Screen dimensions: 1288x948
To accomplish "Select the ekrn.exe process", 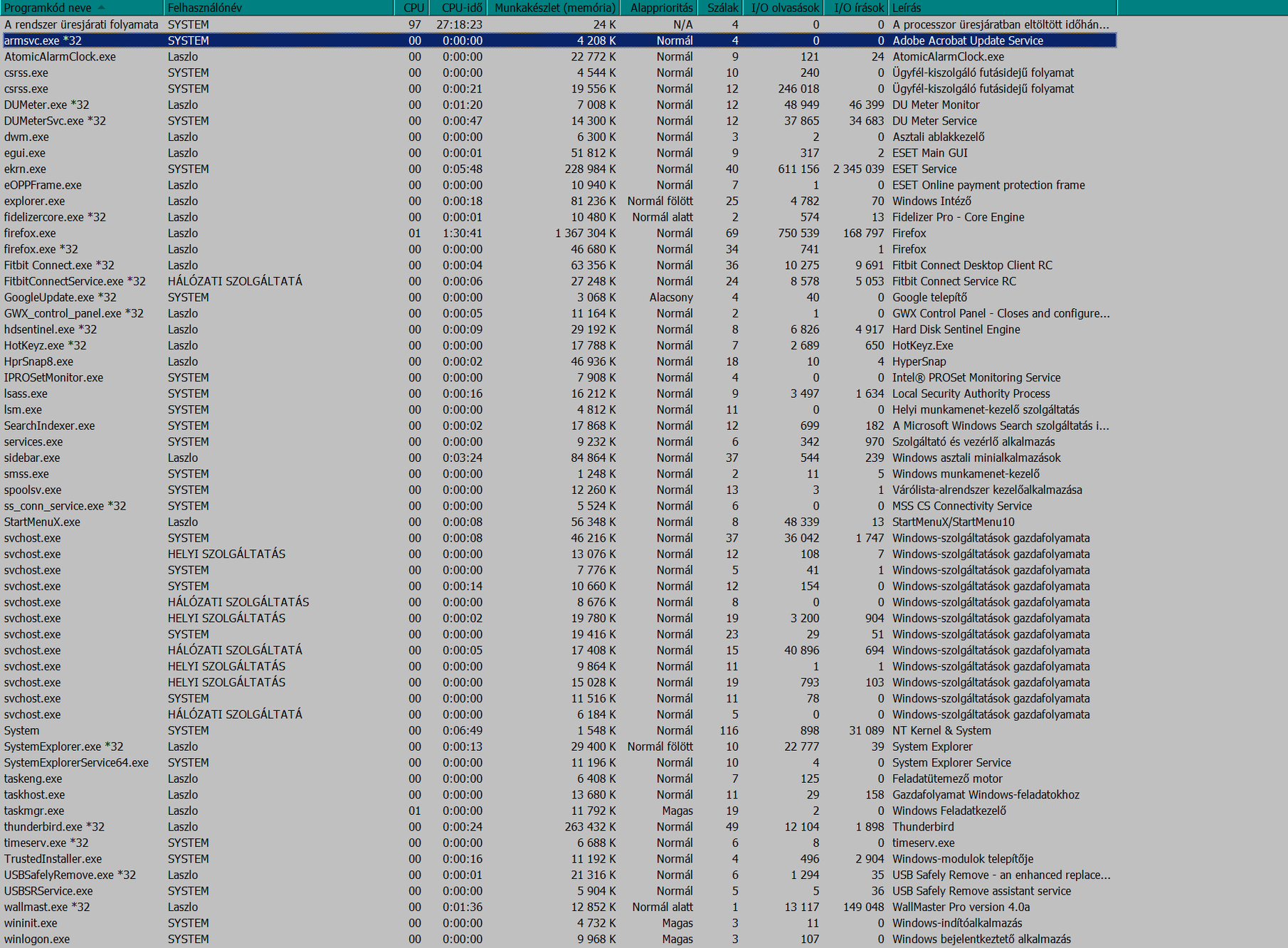I will (x=559, y=169).
